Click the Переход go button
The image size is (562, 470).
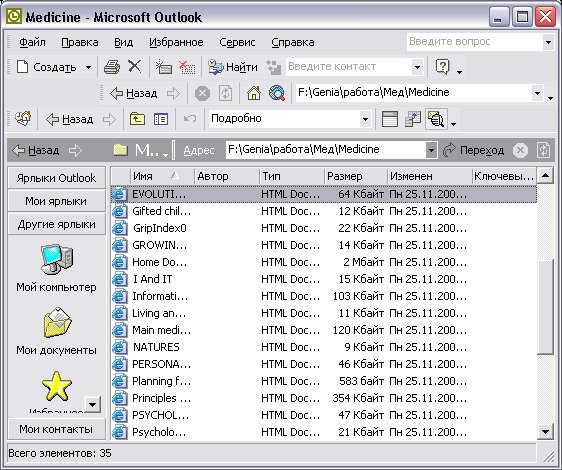coord(473,150)
